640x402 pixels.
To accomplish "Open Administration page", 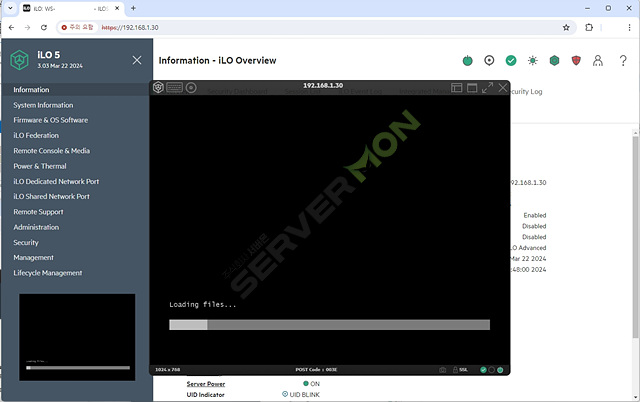I will point(36,227).
